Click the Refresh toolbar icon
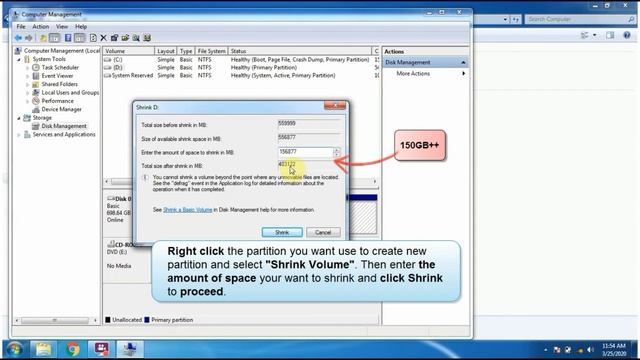 (93, 38)
